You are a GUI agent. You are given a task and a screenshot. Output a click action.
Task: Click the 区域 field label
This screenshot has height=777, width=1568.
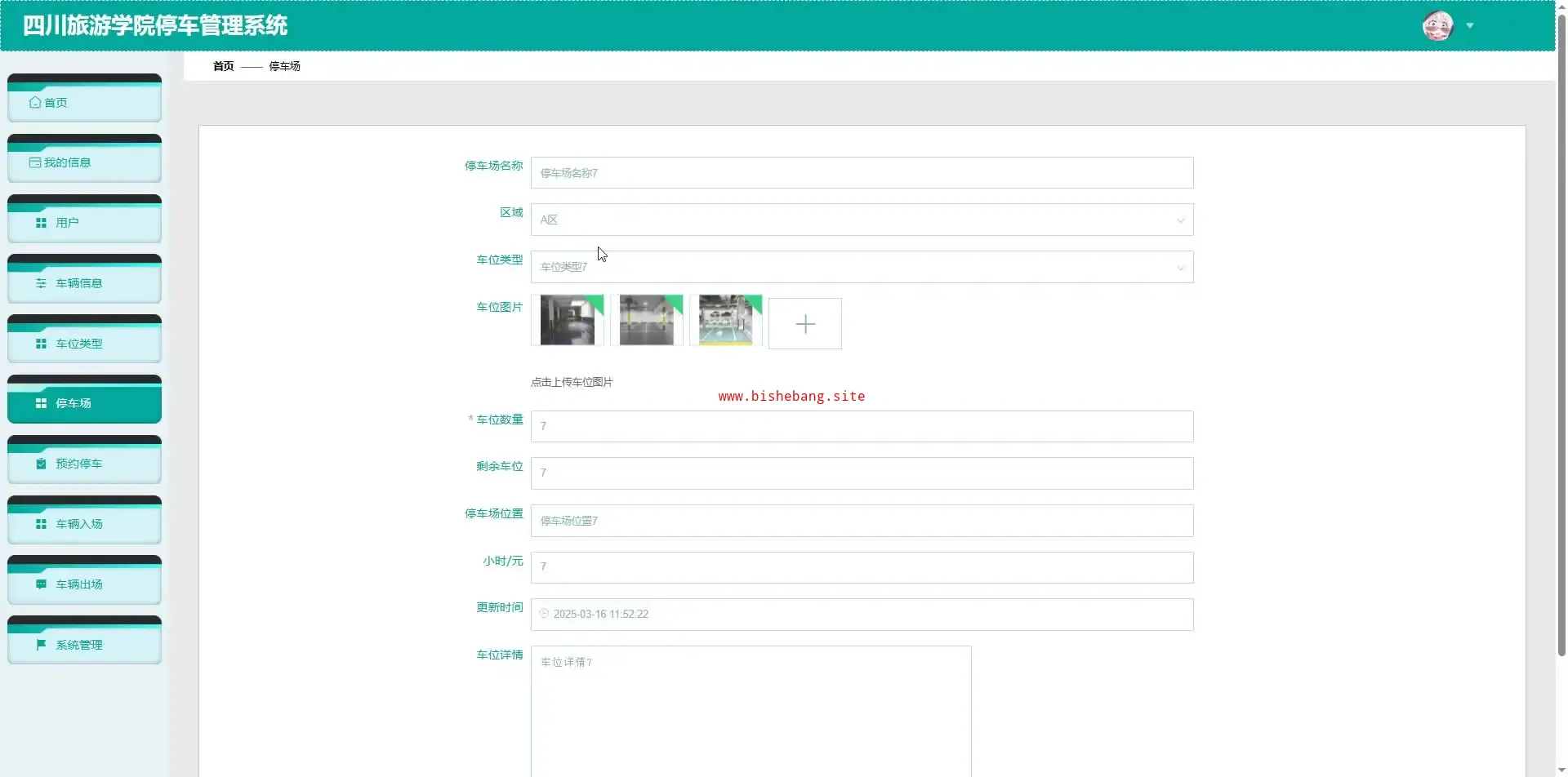point(511,212)
